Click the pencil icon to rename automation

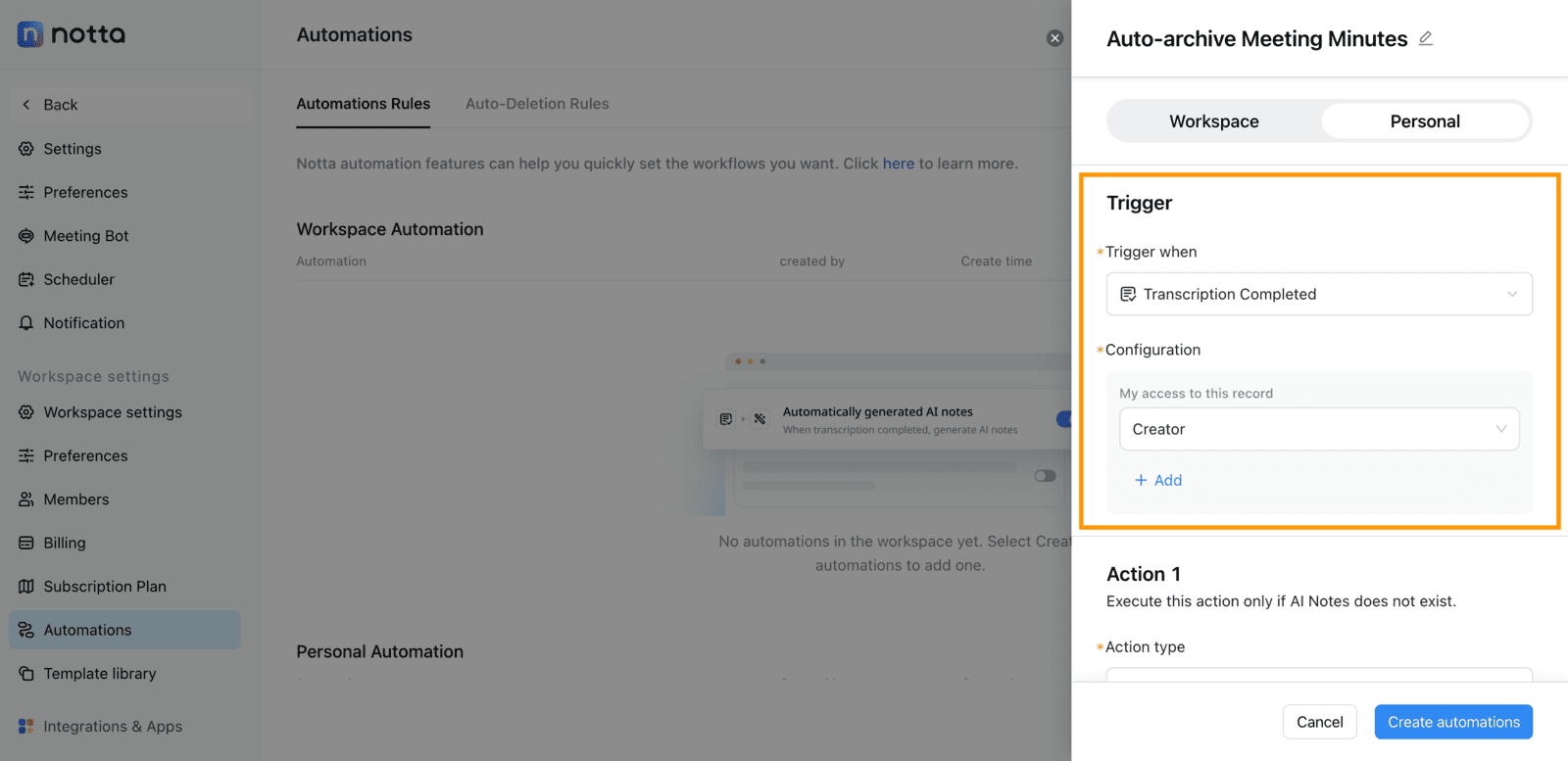pos(1426,38)
